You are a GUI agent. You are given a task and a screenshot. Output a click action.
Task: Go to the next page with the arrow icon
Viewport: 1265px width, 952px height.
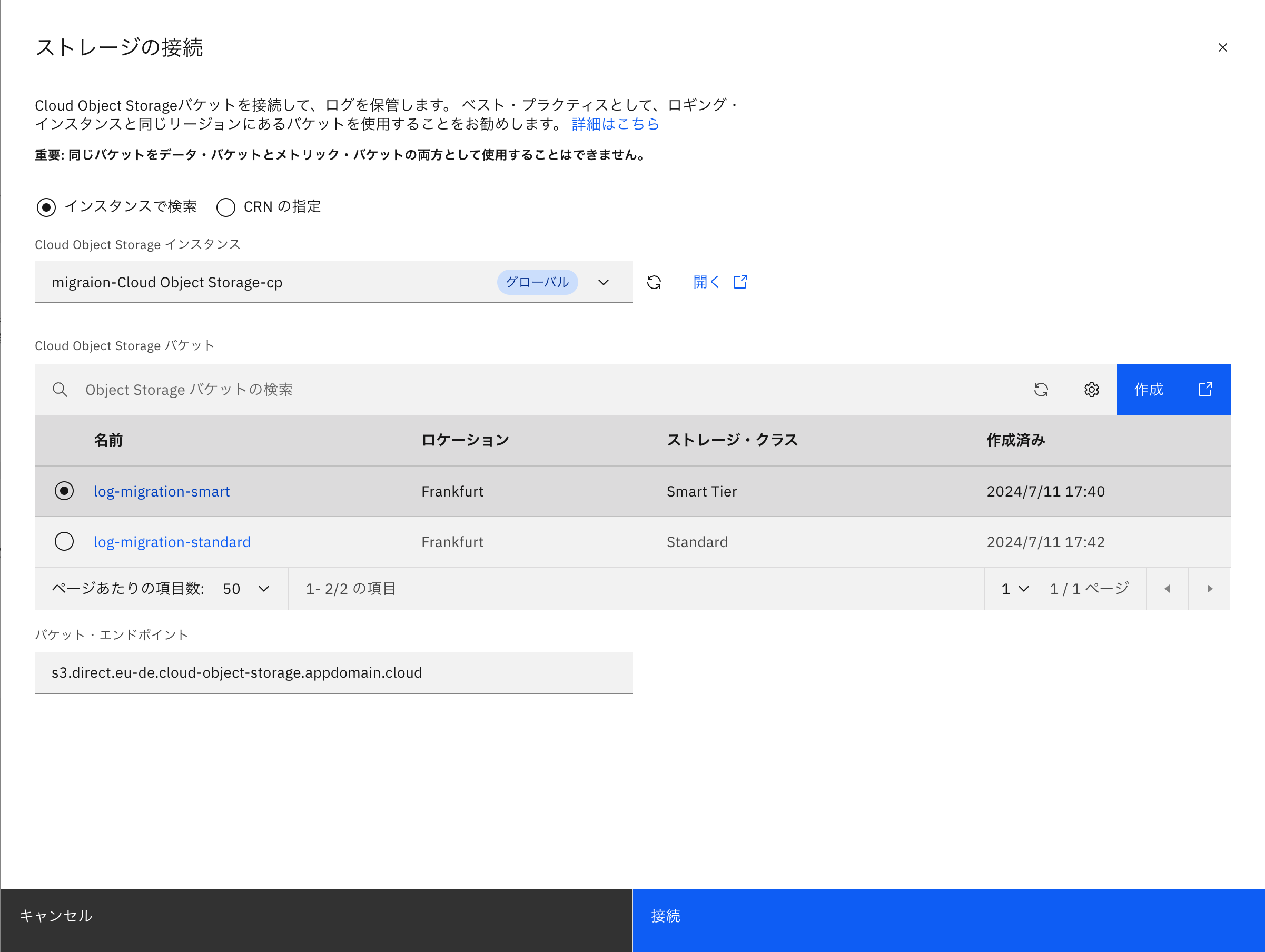[1209, 588]
